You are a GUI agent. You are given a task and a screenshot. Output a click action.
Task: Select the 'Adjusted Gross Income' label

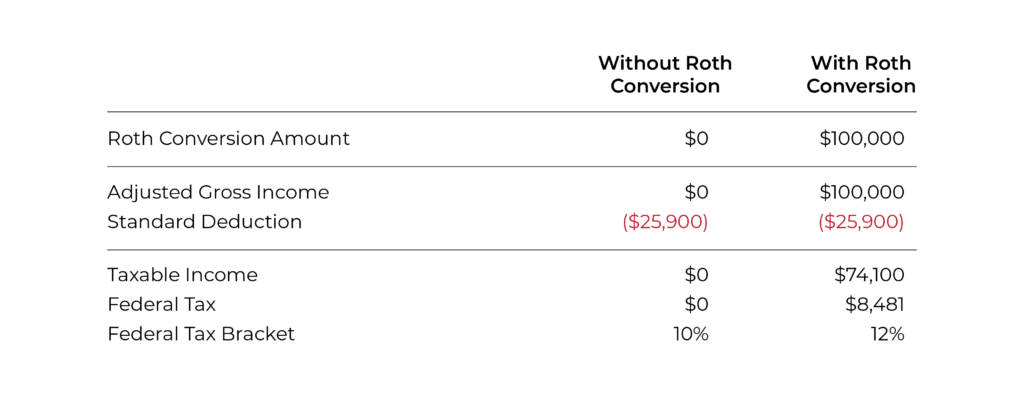pyautogui.click(x=218, y=193)
